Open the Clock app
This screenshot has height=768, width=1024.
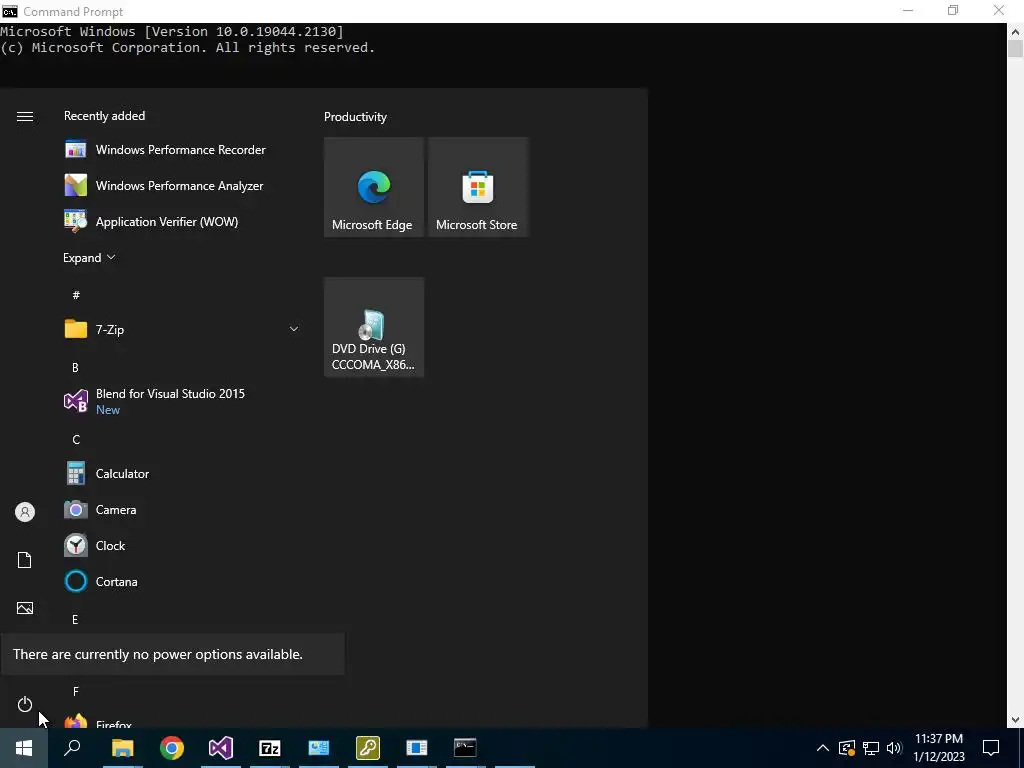[x=181, y=545]
